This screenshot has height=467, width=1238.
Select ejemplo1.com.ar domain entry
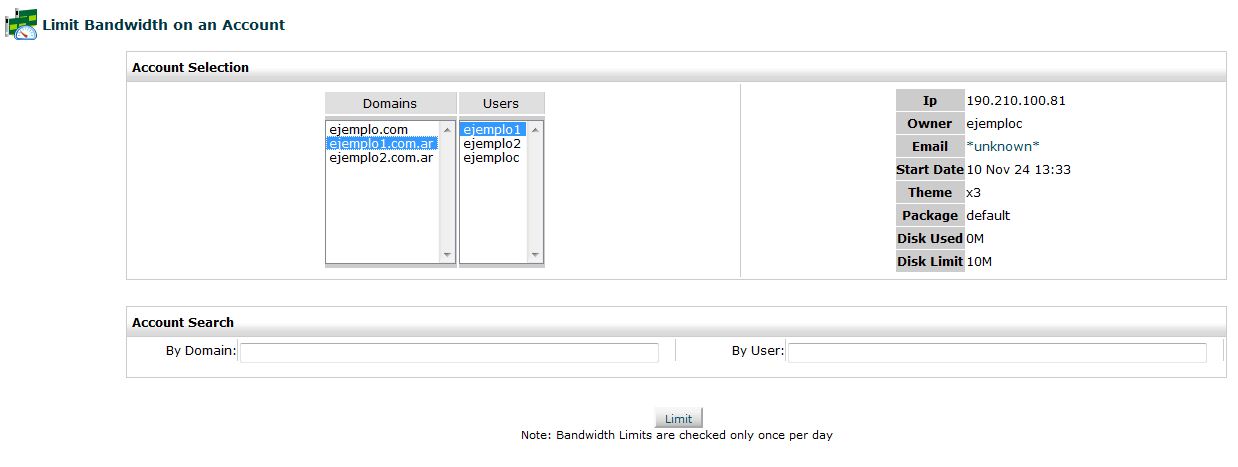381,143
